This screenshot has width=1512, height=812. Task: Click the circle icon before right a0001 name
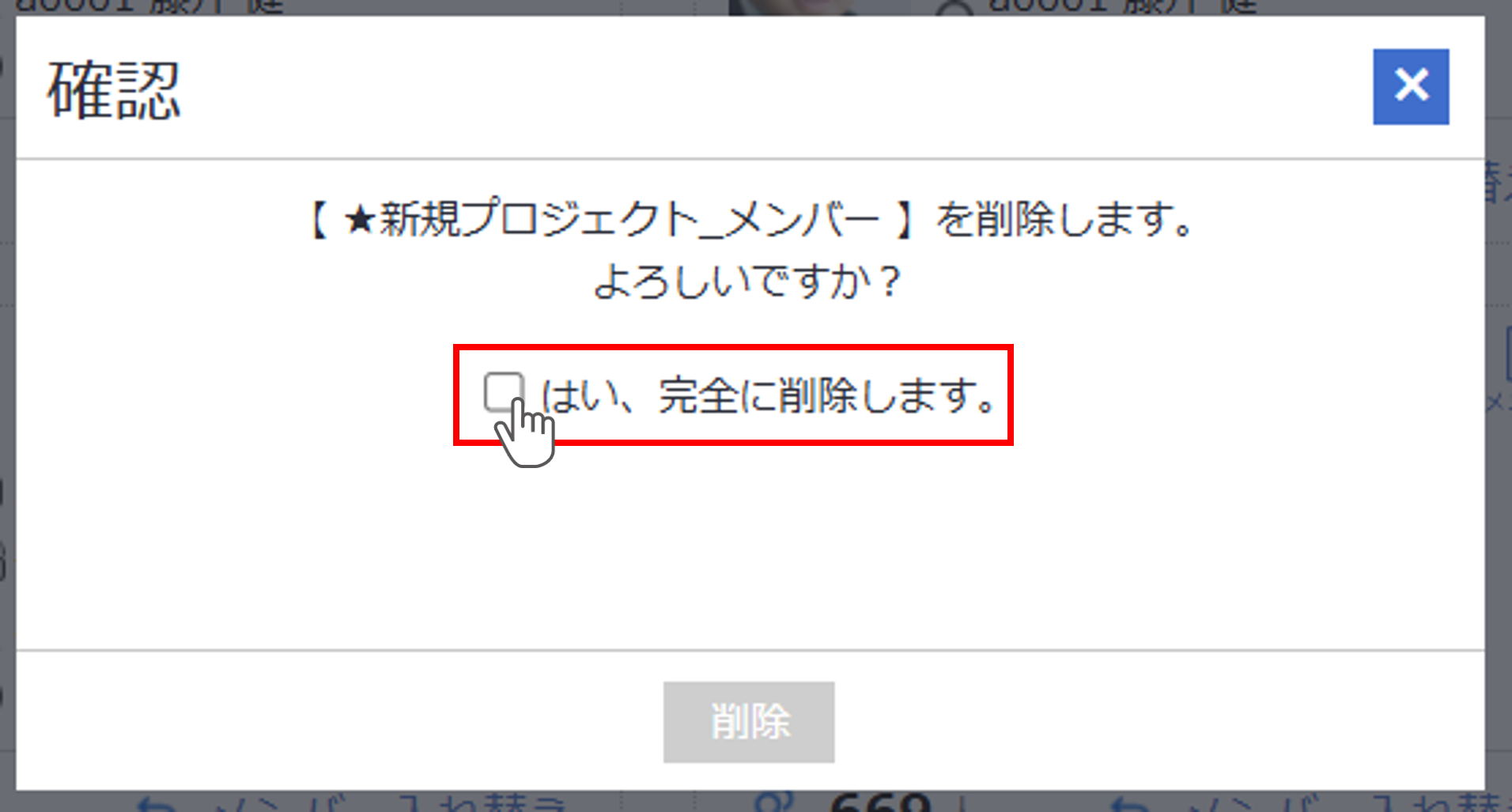[953, 8]
